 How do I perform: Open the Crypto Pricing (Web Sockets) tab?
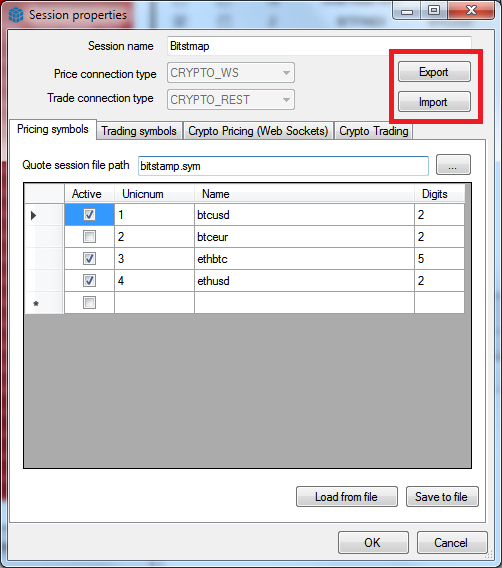[258, 131]
